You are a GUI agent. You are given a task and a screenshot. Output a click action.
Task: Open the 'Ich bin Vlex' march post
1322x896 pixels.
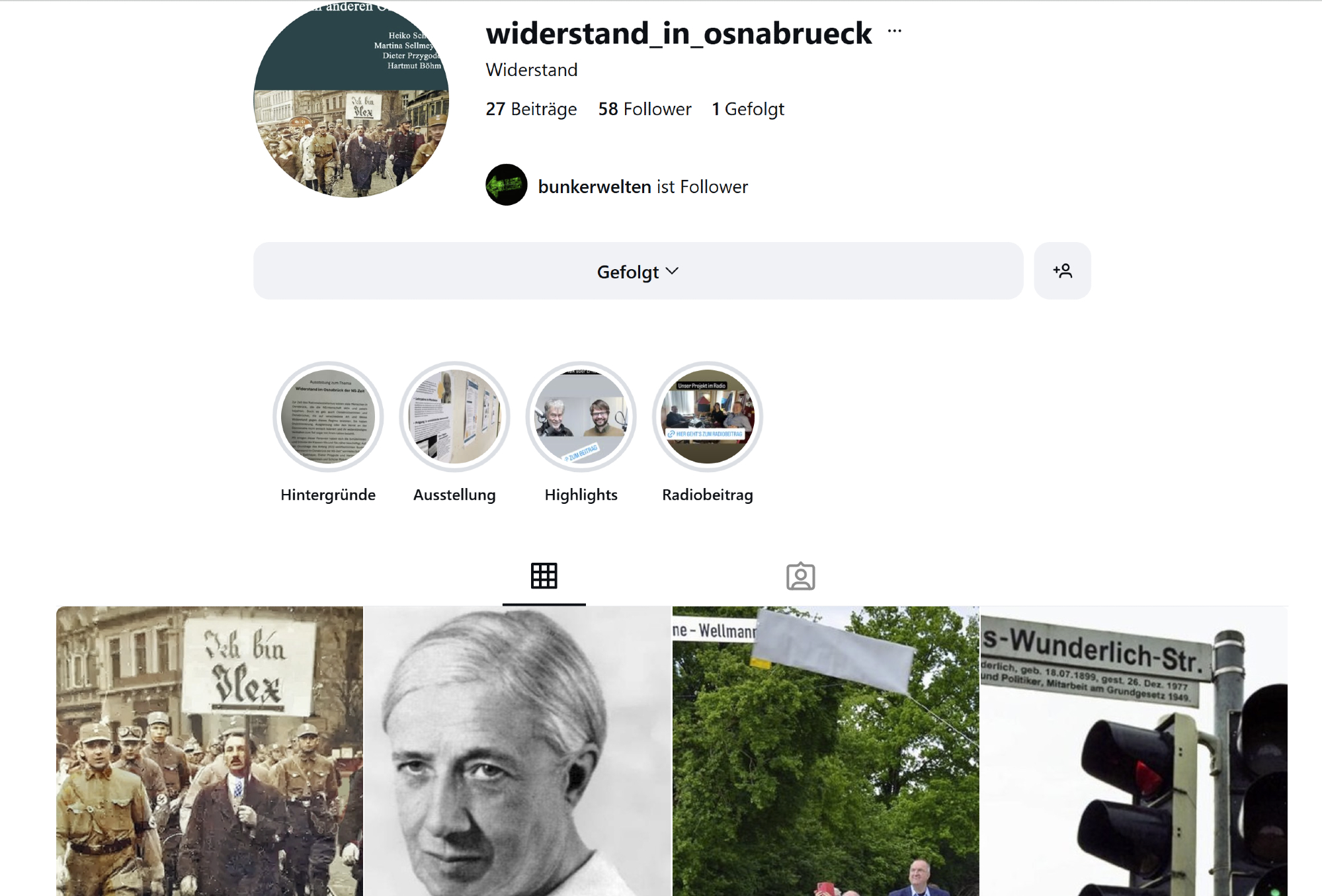click(x=210, y=751)
